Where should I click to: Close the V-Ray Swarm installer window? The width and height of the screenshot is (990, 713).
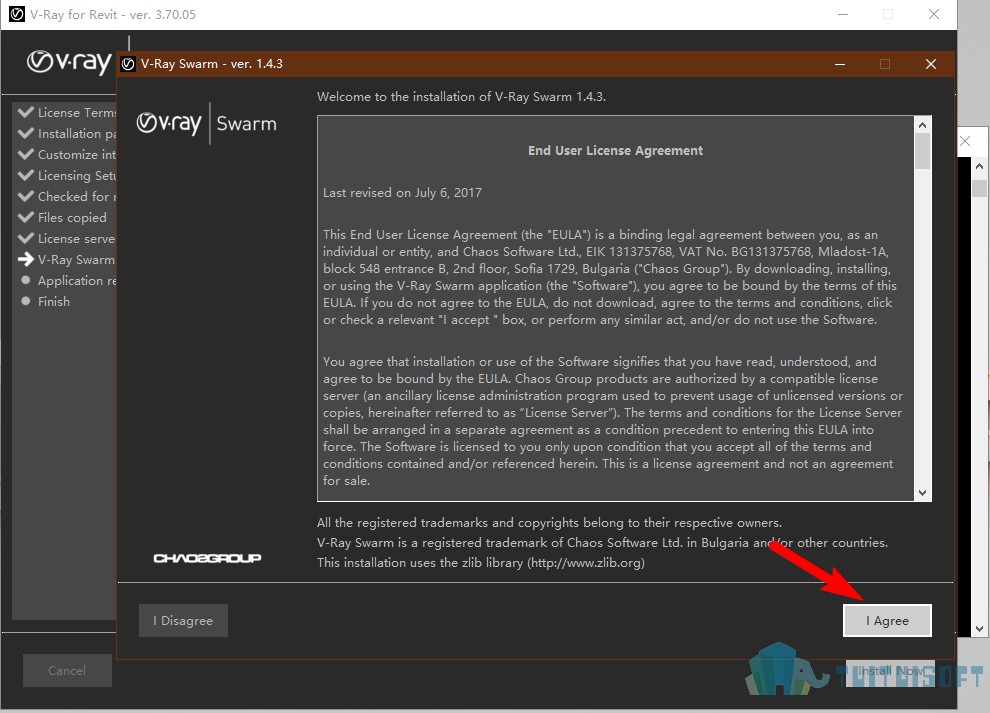931,64
